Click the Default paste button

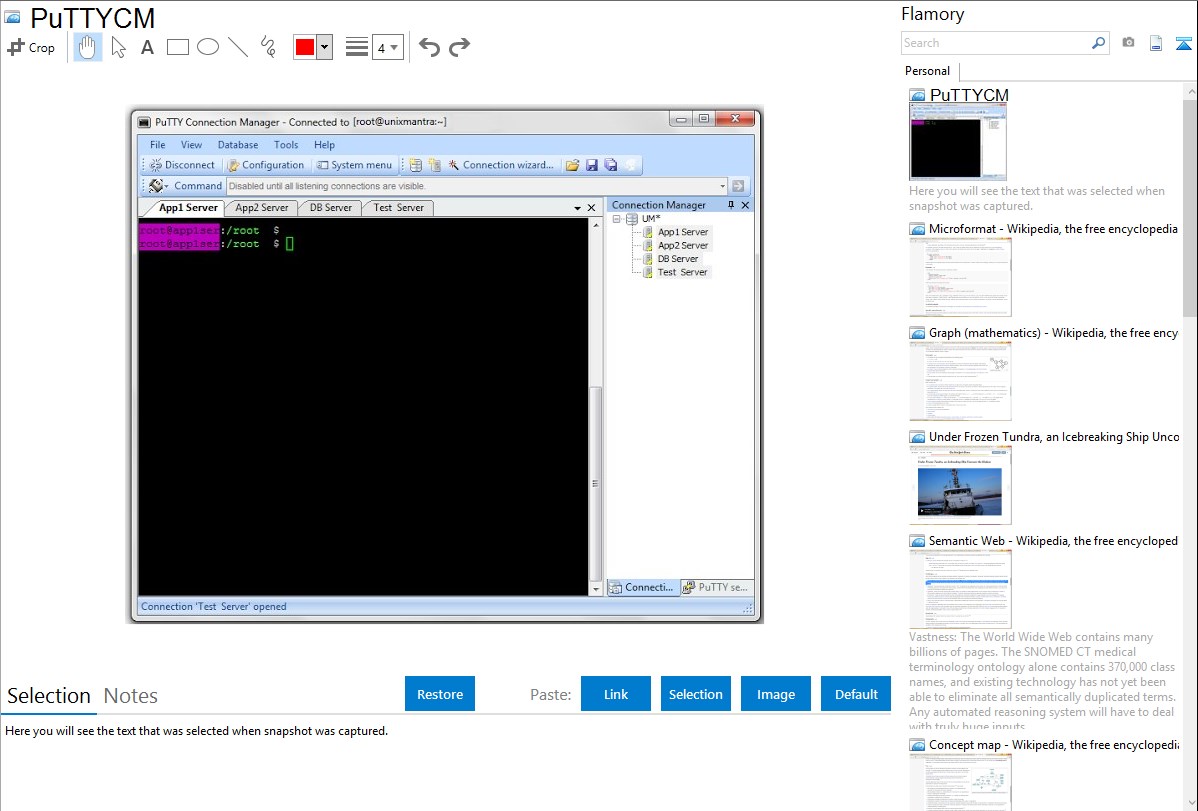coord(856,694)
